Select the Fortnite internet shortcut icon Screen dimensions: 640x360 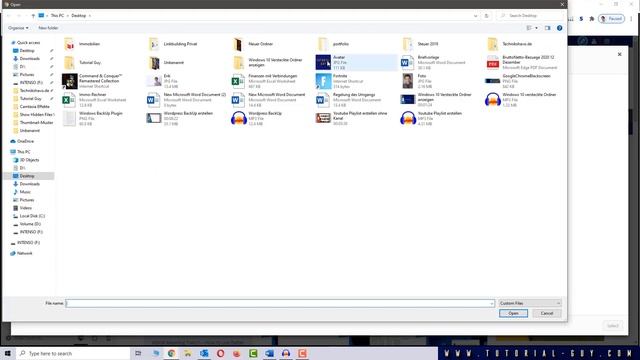pos(323,81)
